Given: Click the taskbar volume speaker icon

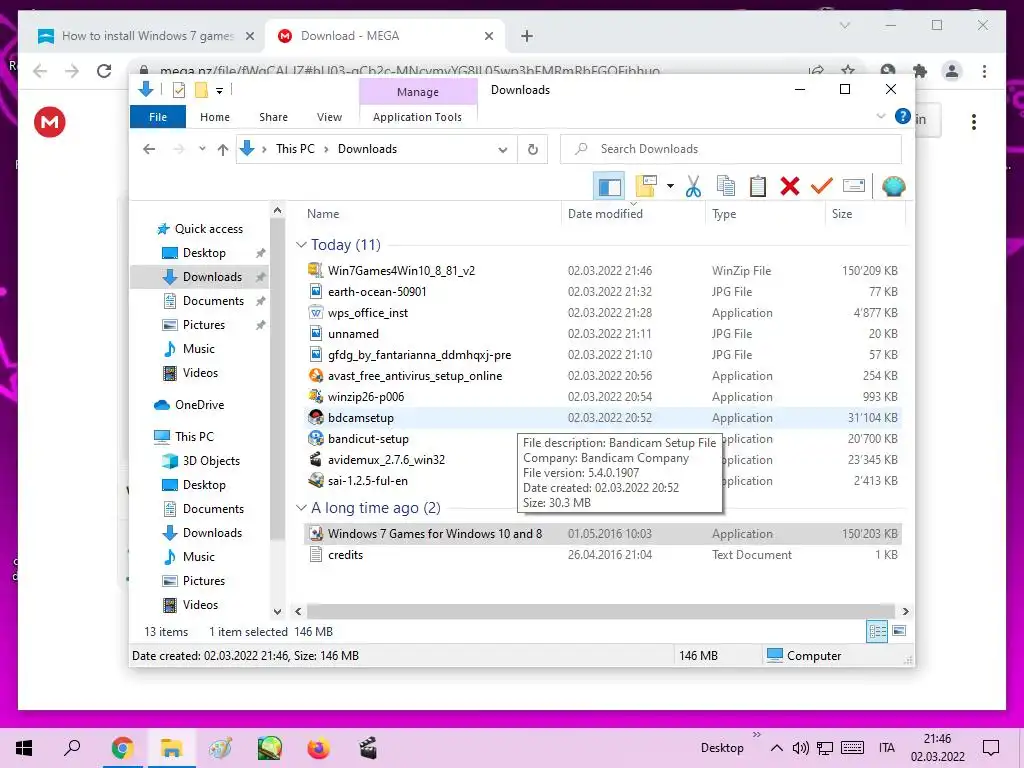Looking at the screenshot, I should tap(800, 748).
